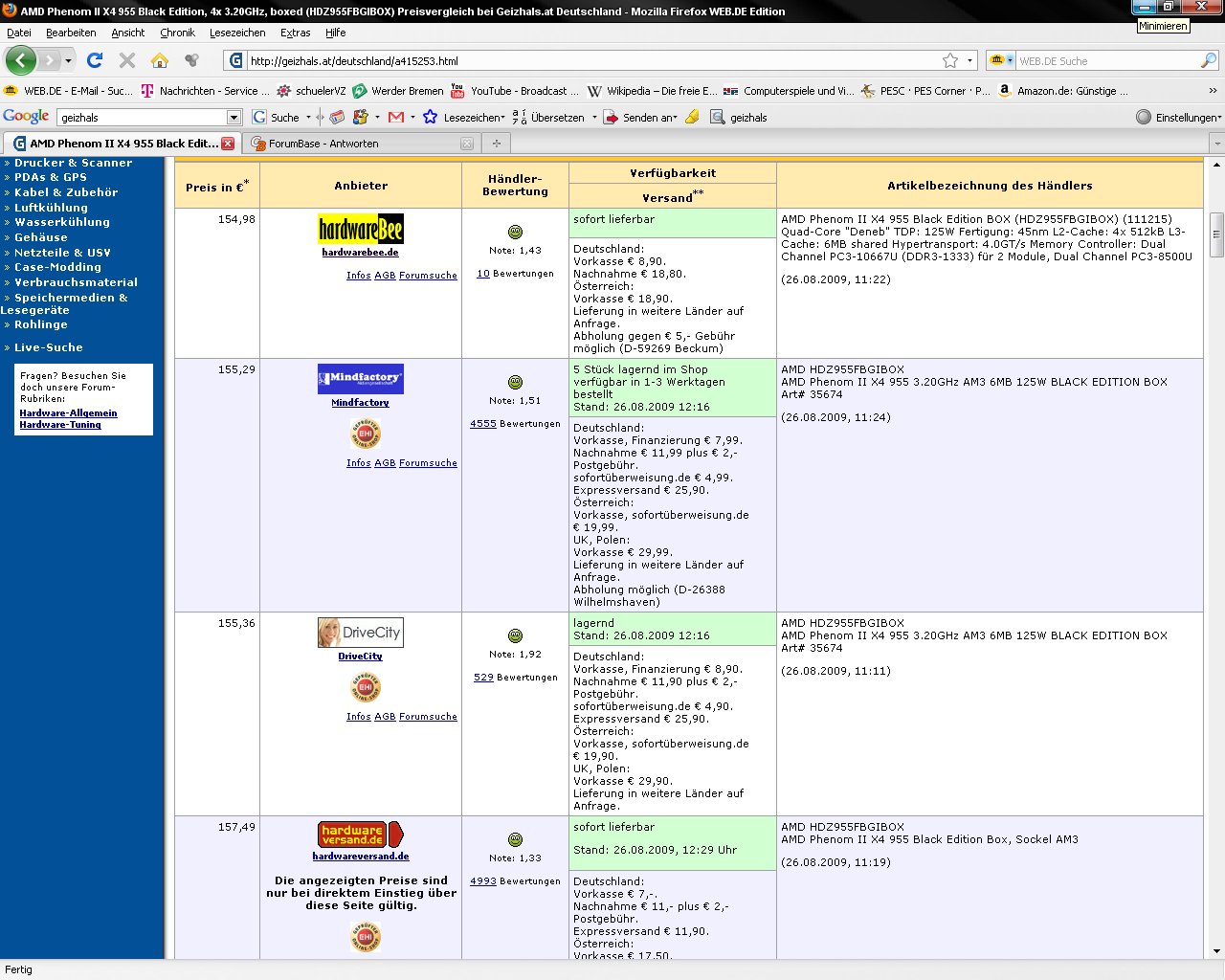This screenshot has width=1225, height=980.
Task: Click the EHI seal badge under Mindfactory
Action: point(366,434)
